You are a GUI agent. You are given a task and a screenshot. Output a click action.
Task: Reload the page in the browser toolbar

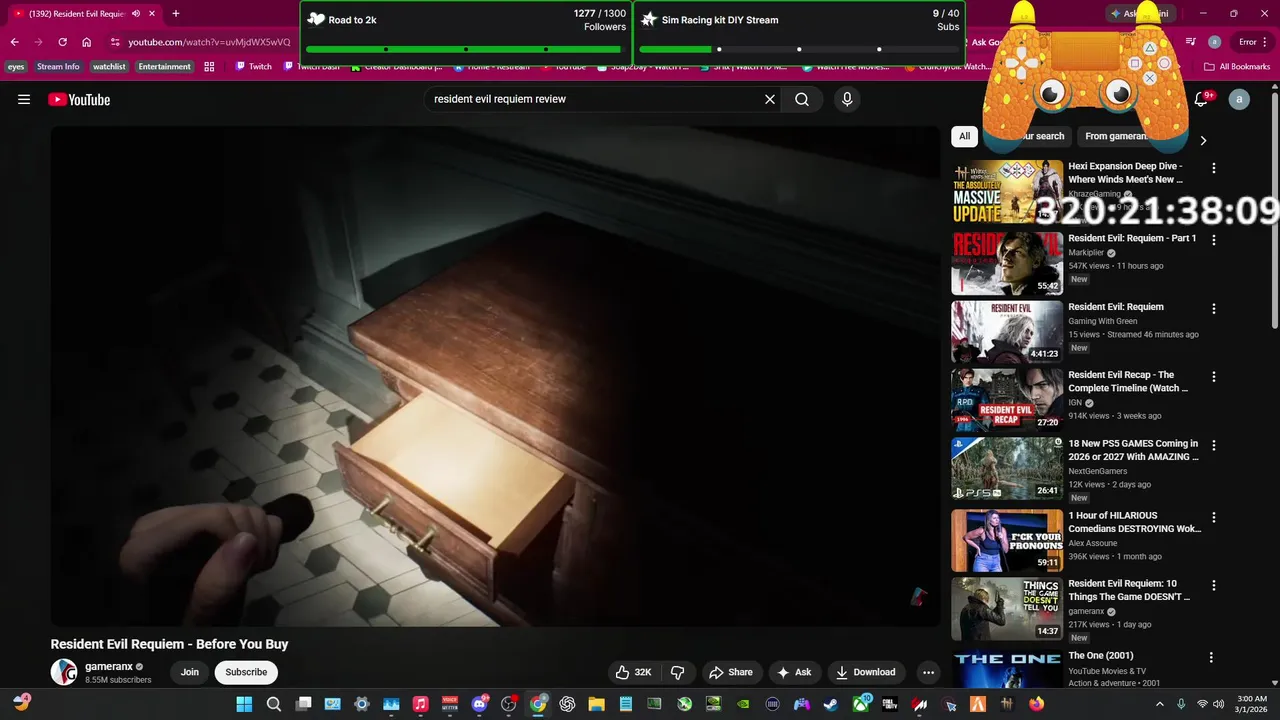[x=62, y=42]
